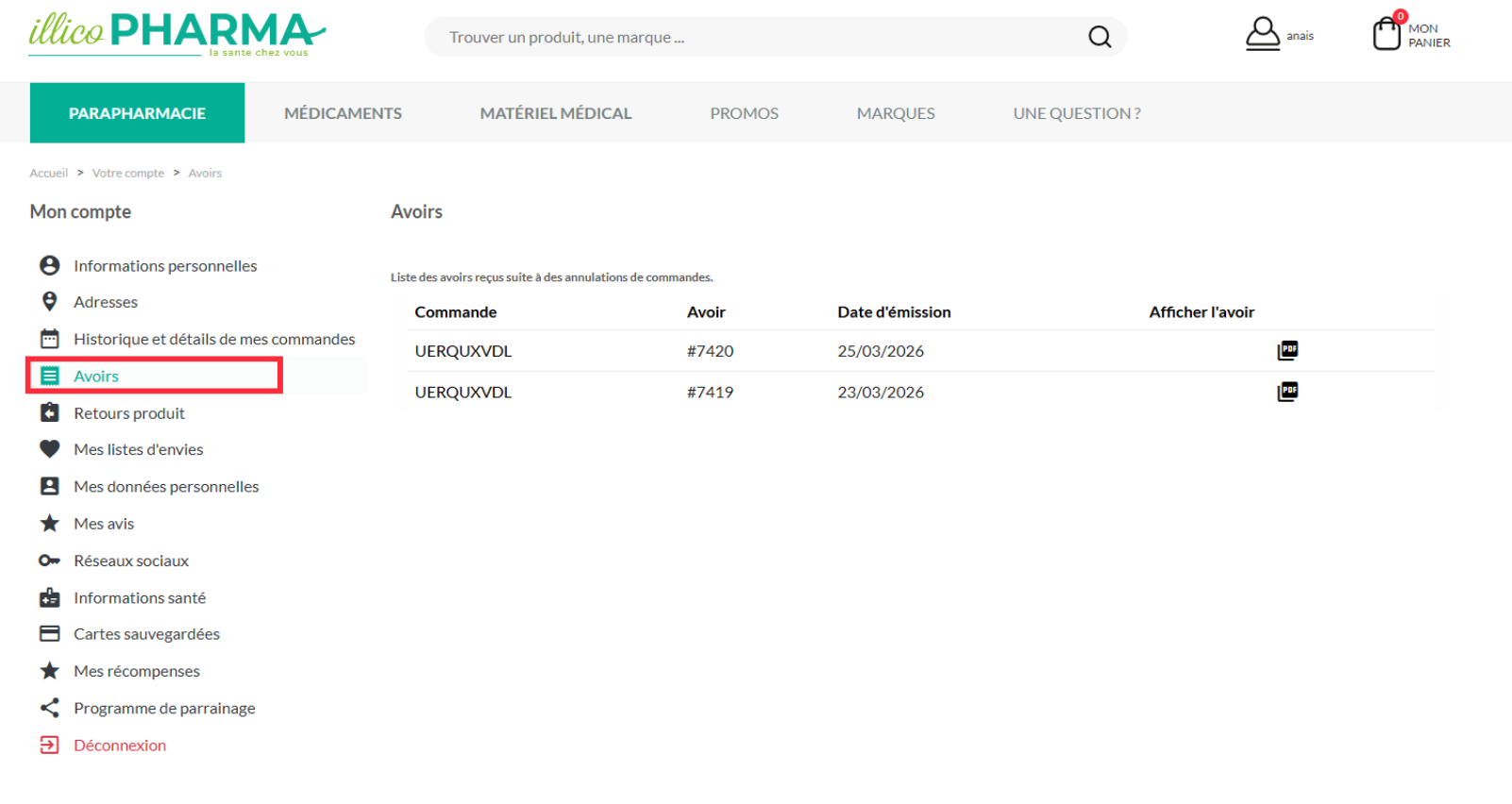
Task: Open the PROMOS menu item
Action: tap(744, 113)
